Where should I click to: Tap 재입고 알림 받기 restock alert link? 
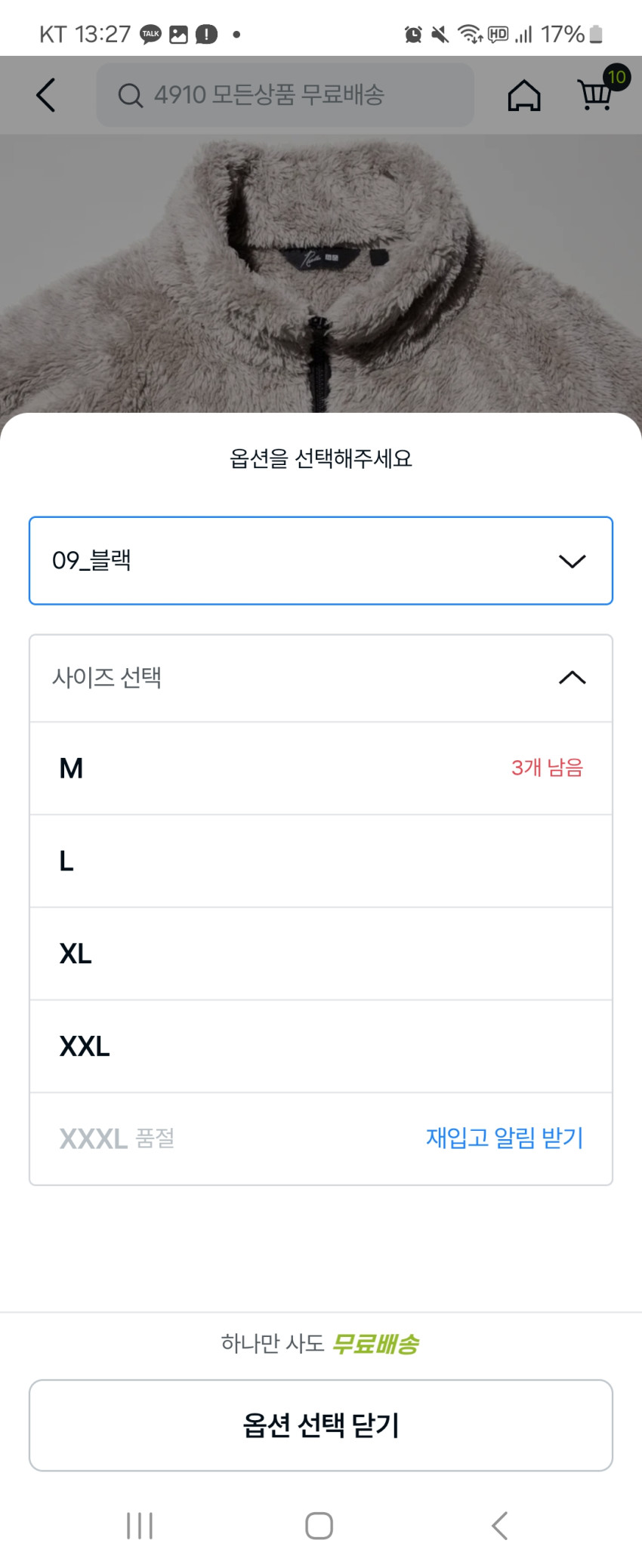(505, 1138)
